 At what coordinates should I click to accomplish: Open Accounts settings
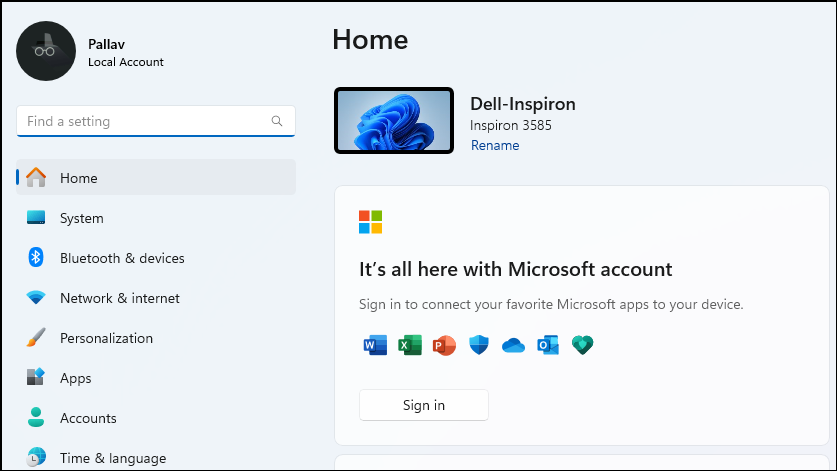click(x=156, y=418)
